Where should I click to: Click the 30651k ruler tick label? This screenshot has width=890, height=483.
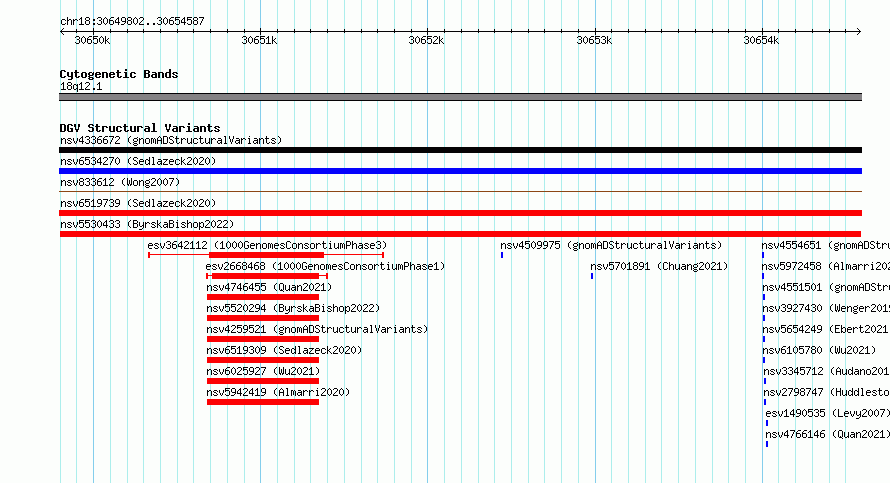tap(259, 40)
